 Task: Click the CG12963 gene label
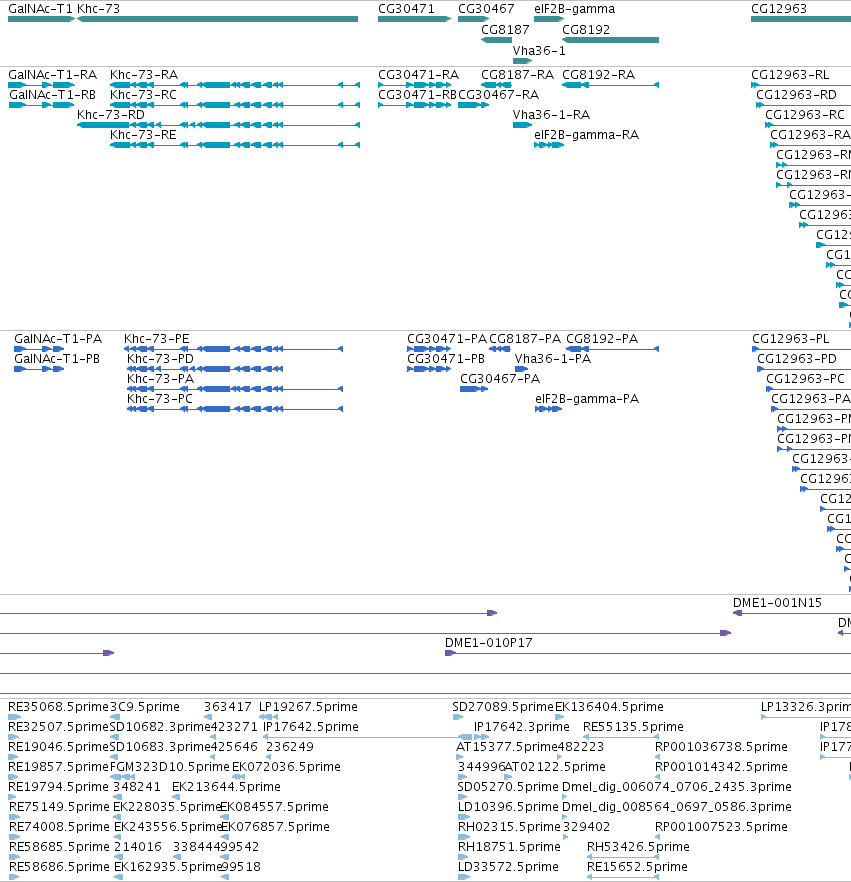tap(779, 9)
